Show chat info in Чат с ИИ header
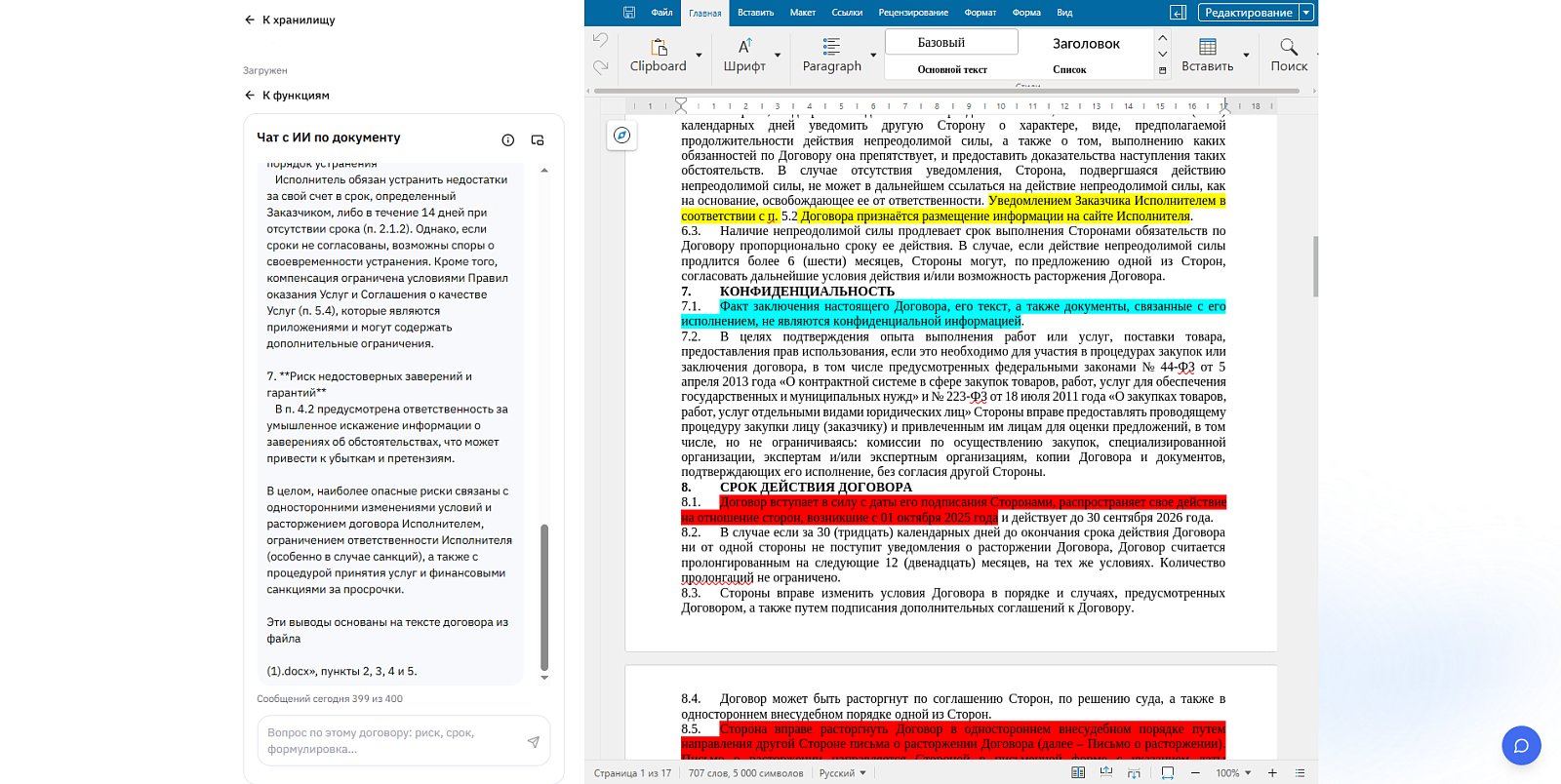This screenshot has height=784, width=1561. 507,139
